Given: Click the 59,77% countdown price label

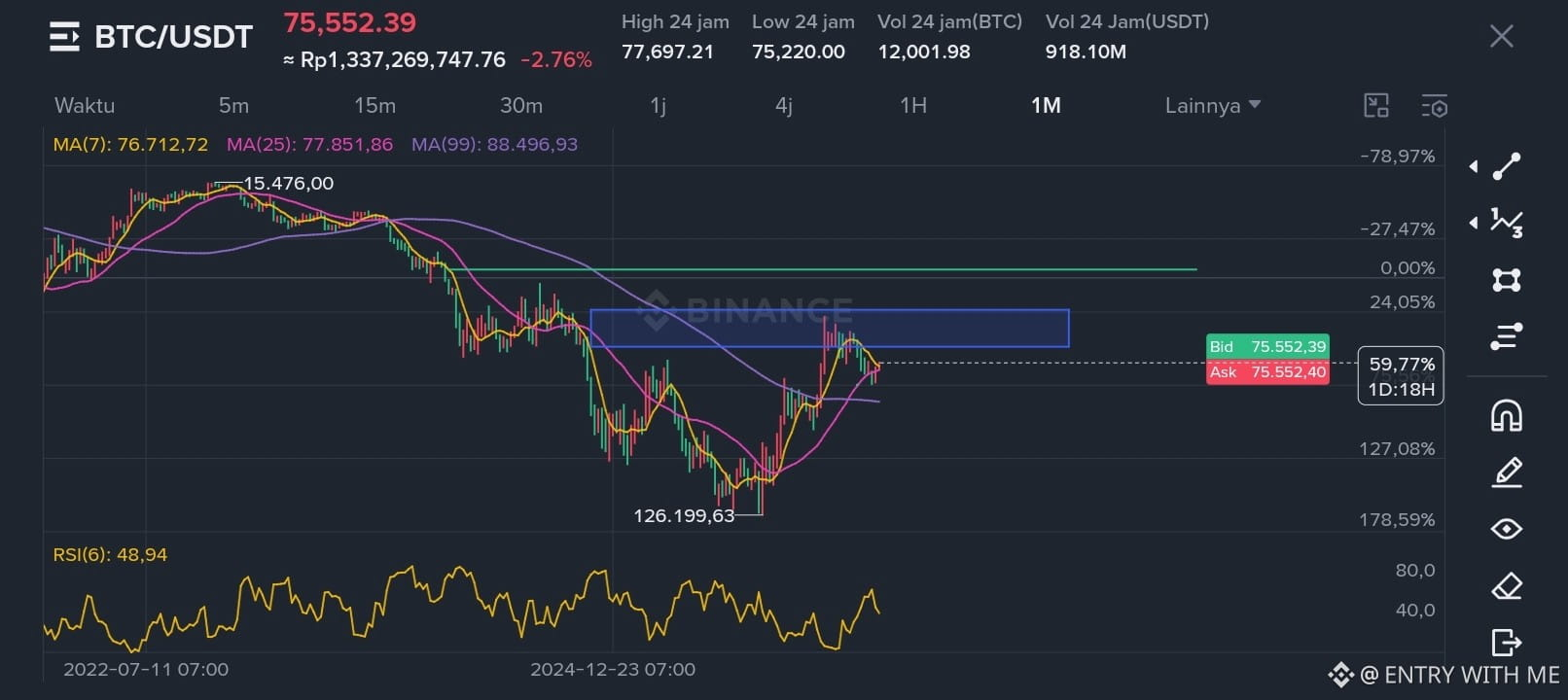Looking at the screenshot, I should (x=1401, y=376).
